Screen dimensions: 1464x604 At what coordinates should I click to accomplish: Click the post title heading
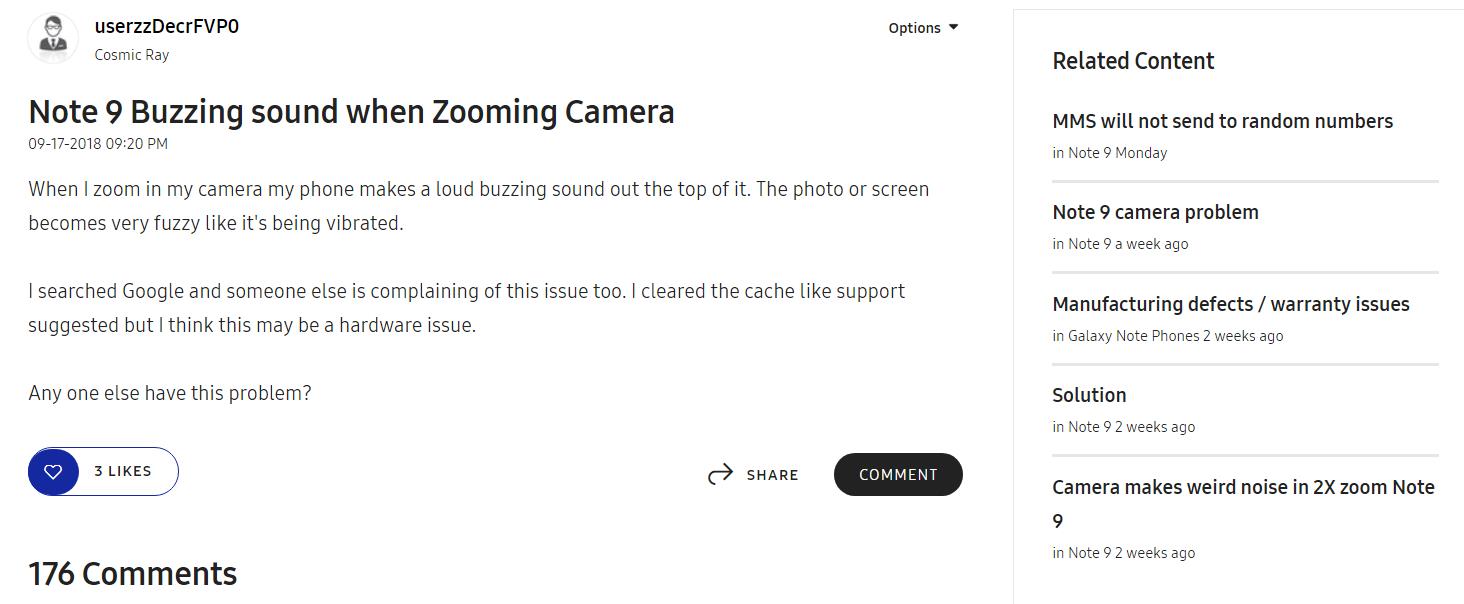point(351,111)
